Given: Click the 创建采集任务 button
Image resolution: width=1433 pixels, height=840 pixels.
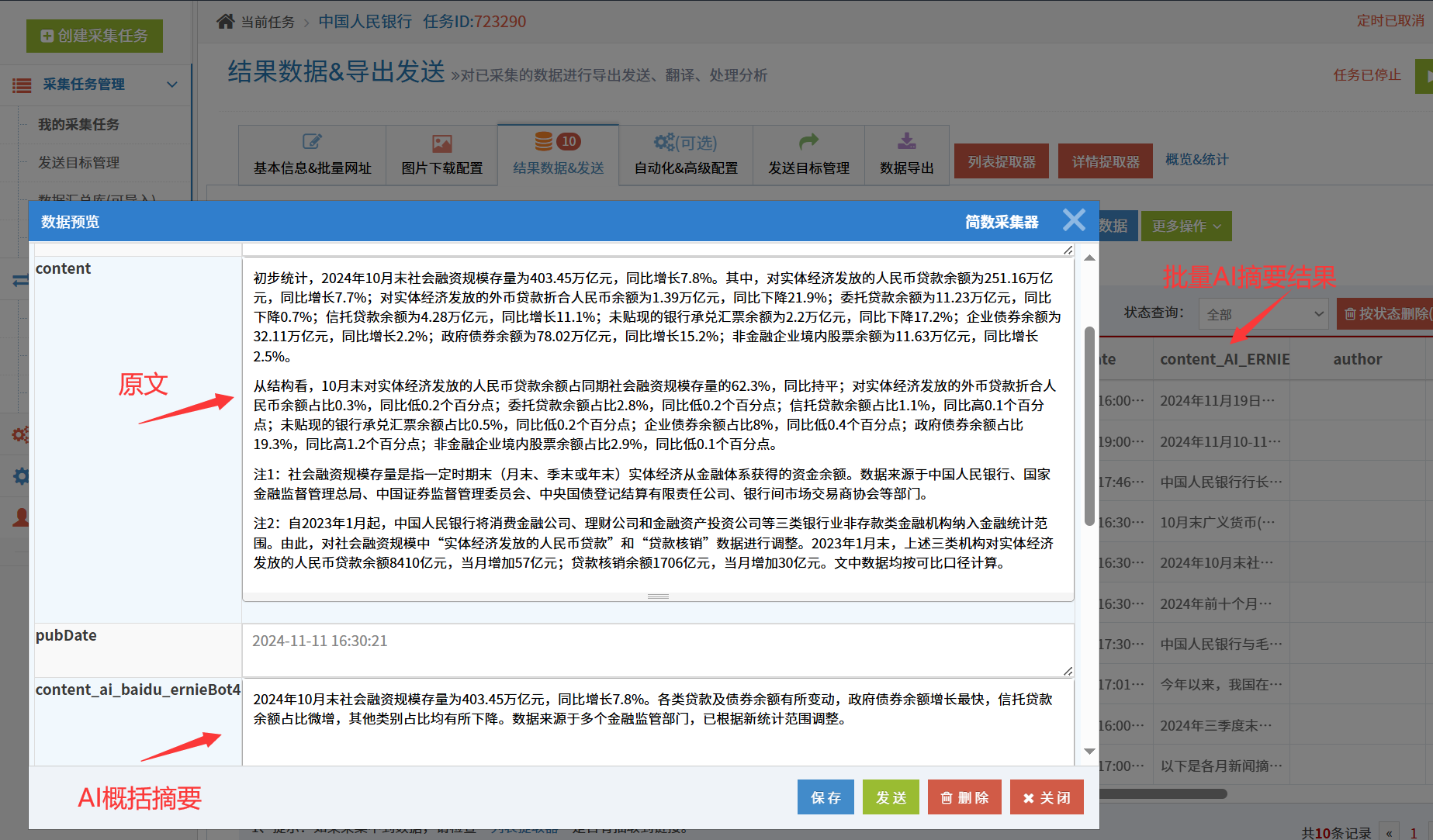Looking at the screenshot, I should (x=95, y=36).
